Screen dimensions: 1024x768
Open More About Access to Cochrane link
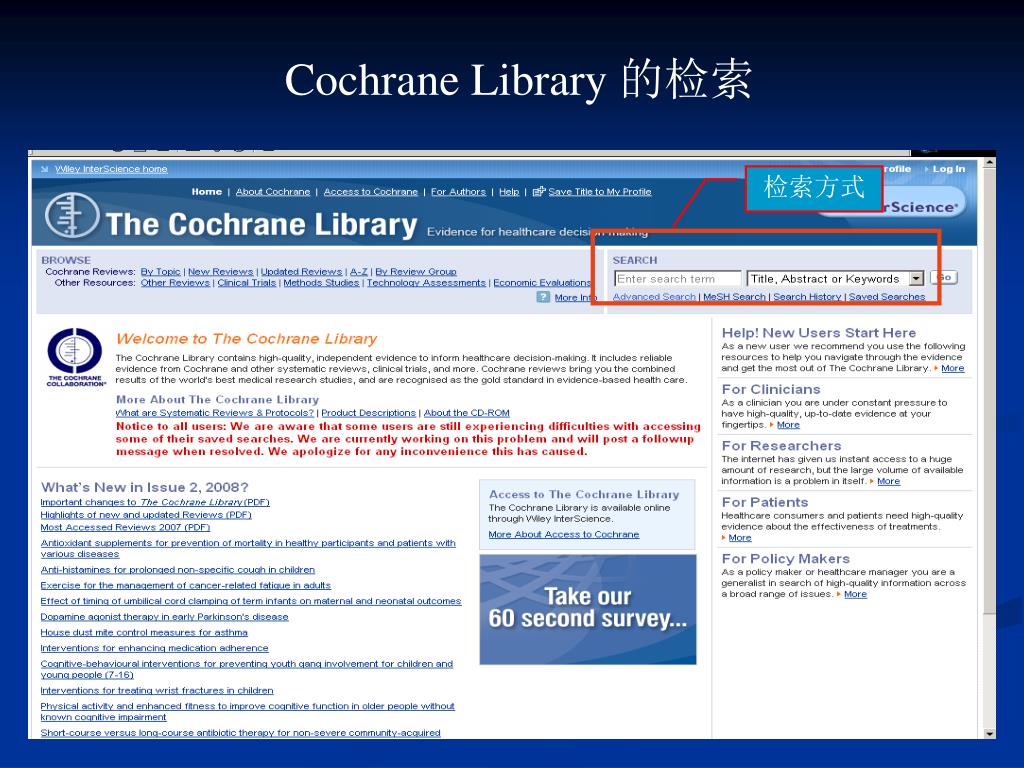pyautogui.click(x=564, y=534)
